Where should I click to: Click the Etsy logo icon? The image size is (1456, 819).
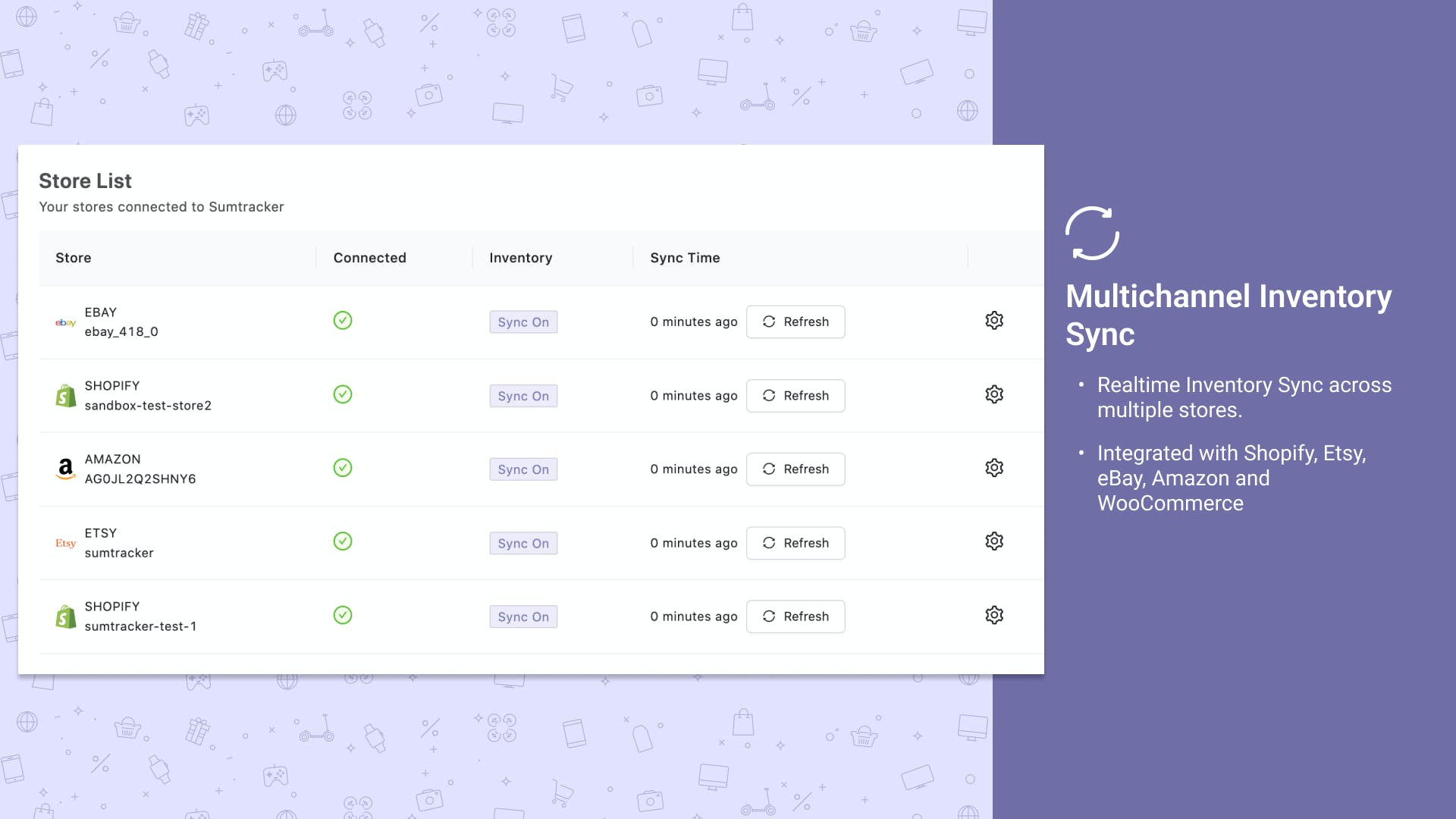pyautogui.click(x=66, y=543)
